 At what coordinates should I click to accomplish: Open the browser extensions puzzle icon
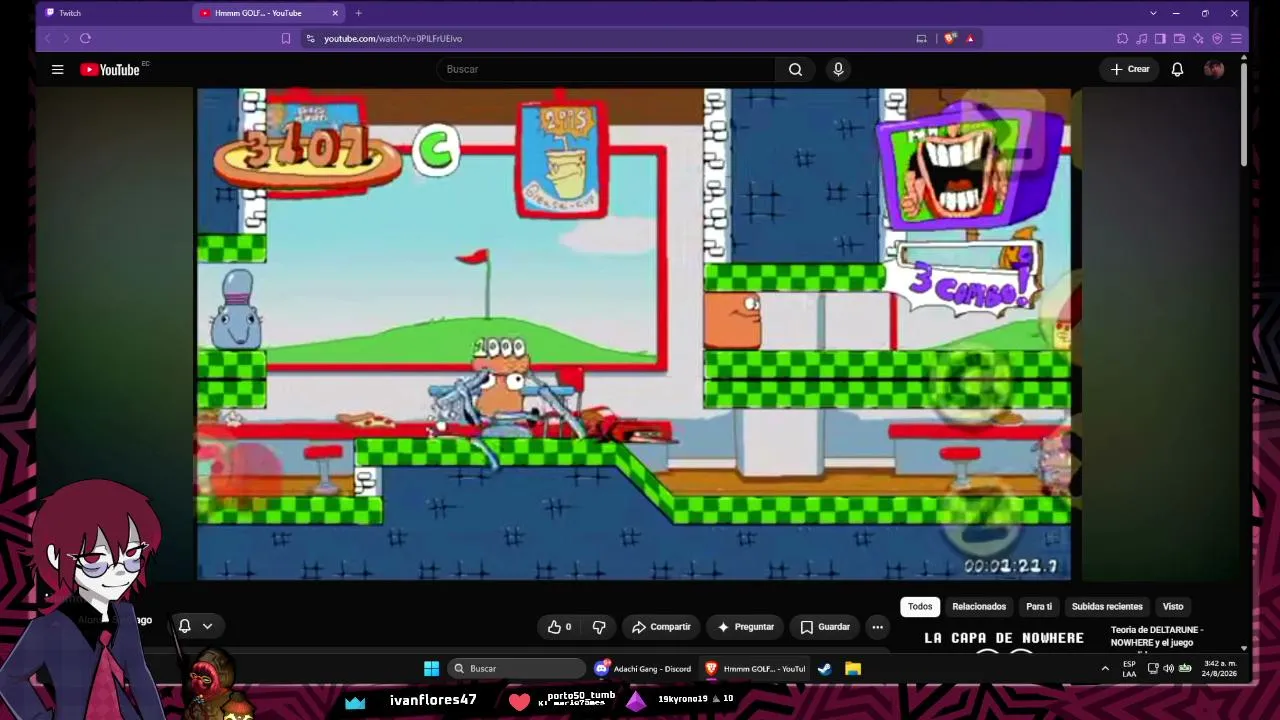(1122, 38)
